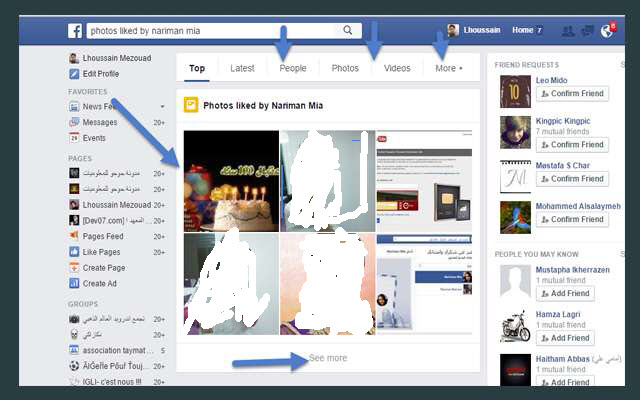Open the Events link in the sidebar

[94, 138]
